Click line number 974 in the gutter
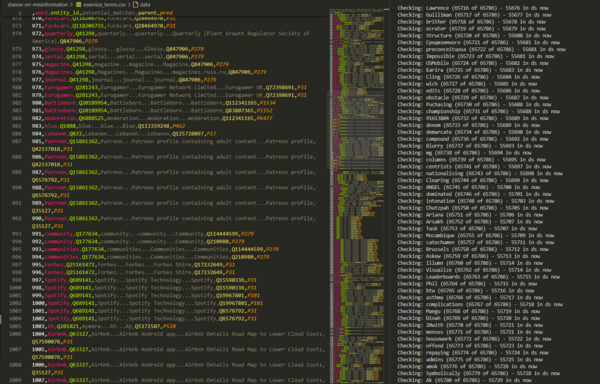The height and width of the screenshot is (384, 600). tap(16, 34)
